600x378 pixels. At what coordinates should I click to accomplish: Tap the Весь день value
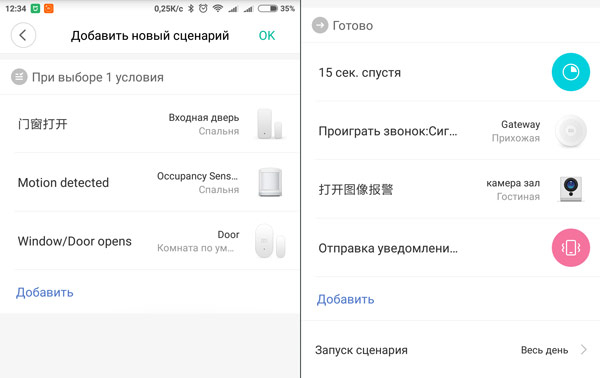(x=544, y=350)
